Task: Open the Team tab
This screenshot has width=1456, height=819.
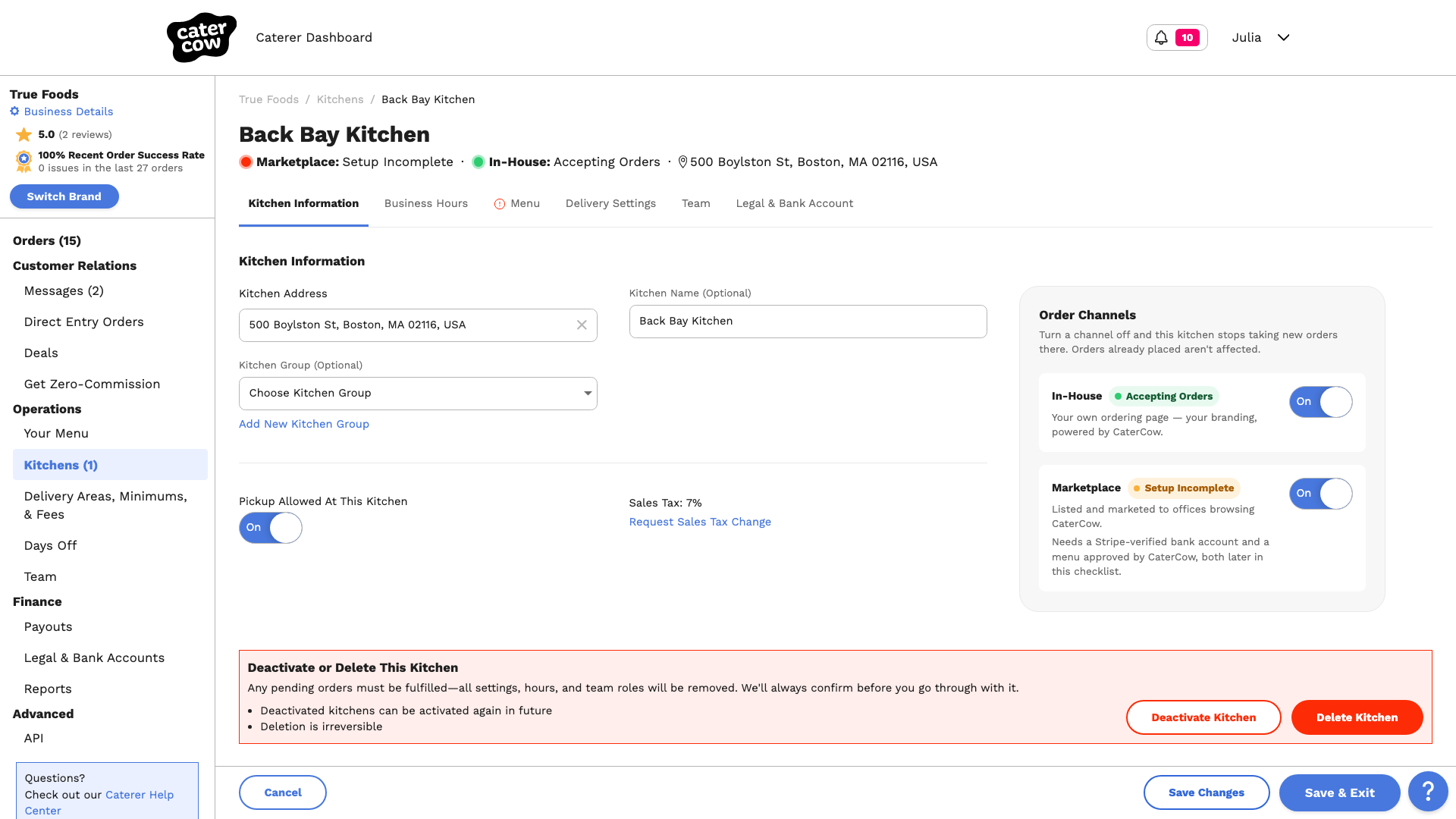Action: (695, 203)
